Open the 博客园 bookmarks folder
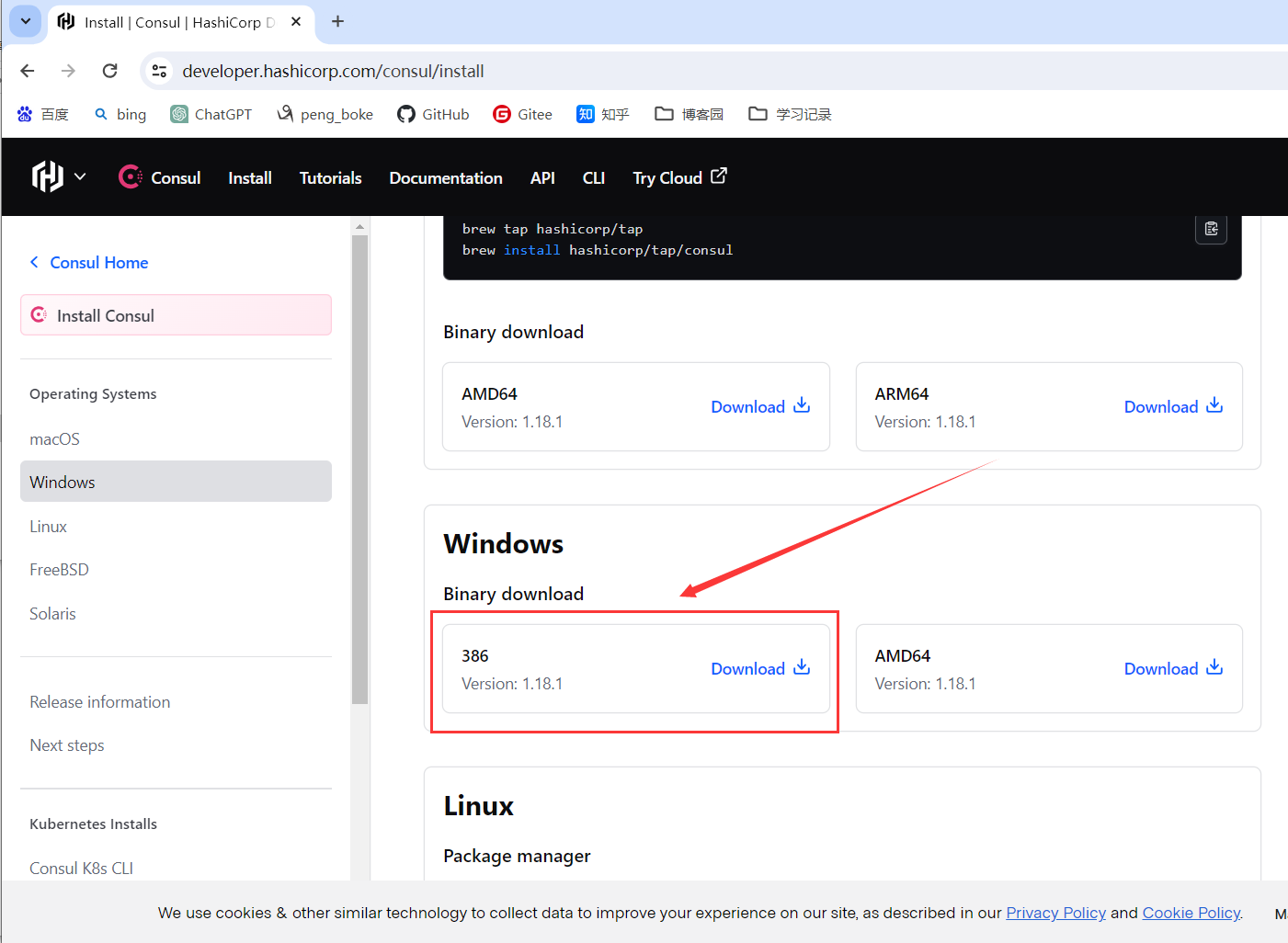The width and height of the screenshot is (1288, 943). (x=690, y=114)
